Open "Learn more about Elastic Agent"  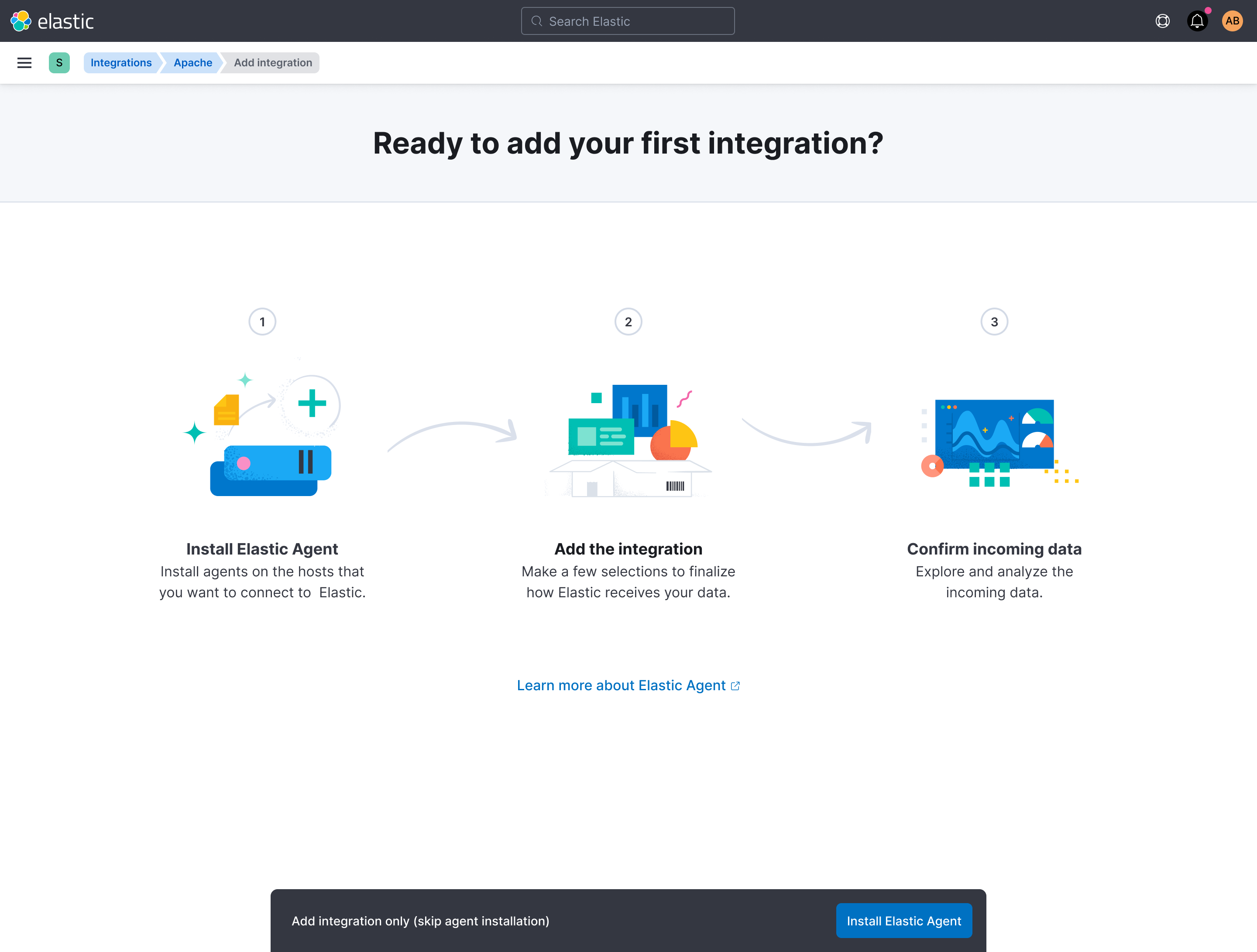click(x=621, y=685)
